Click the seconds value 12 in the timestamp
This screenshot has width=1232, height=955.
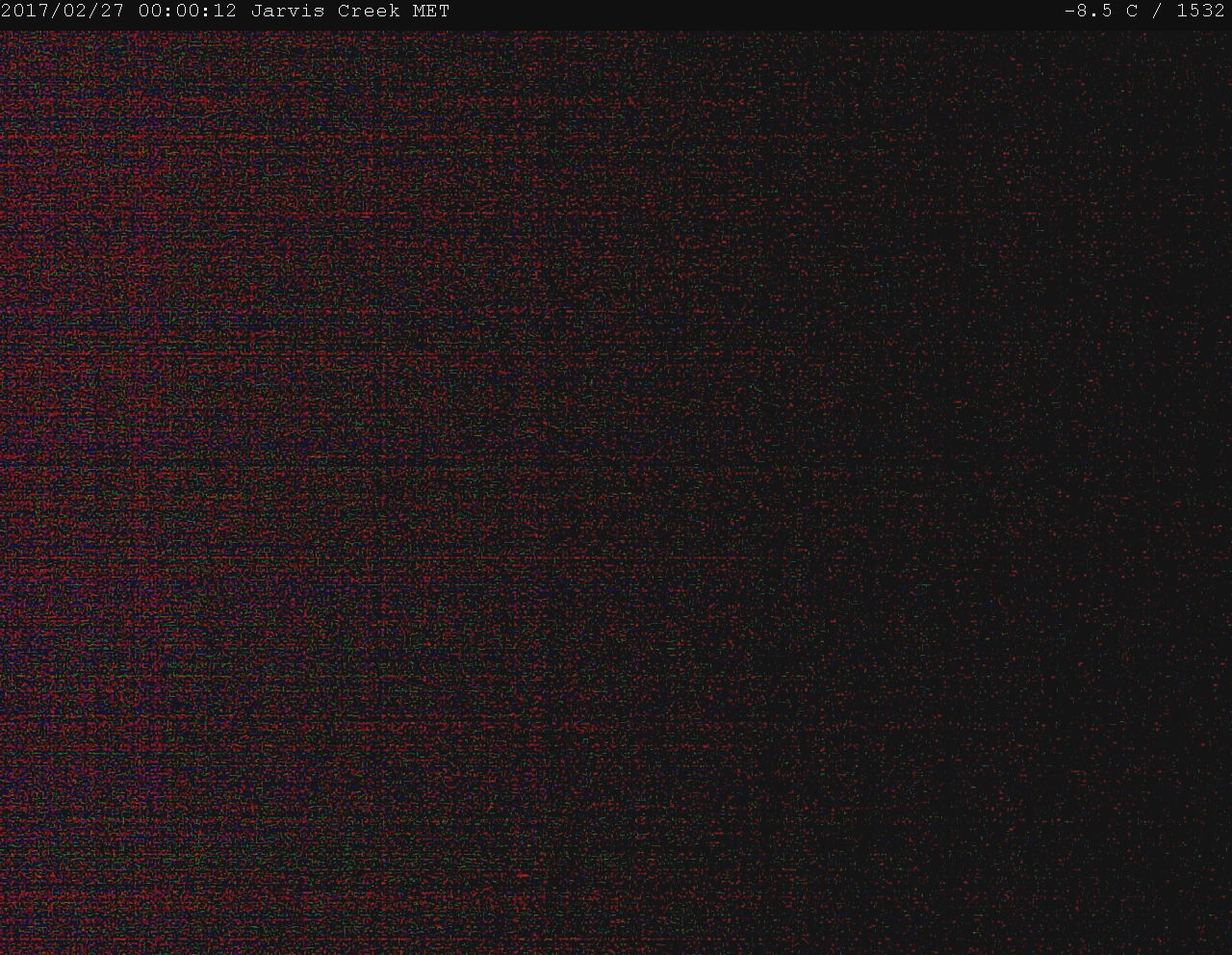click(x=226, y=12)
